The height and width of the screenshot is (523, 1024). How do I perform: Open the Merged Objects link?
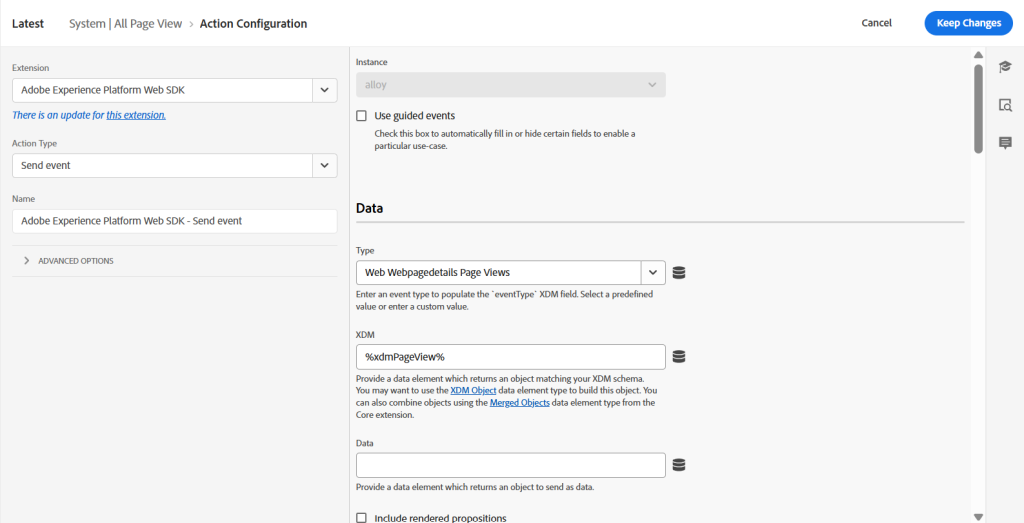click(520, 403)
